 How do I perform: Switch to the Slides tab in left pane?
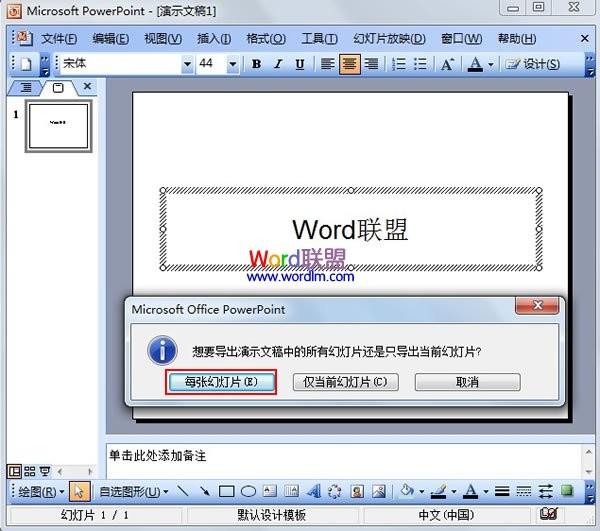[58, 88]
